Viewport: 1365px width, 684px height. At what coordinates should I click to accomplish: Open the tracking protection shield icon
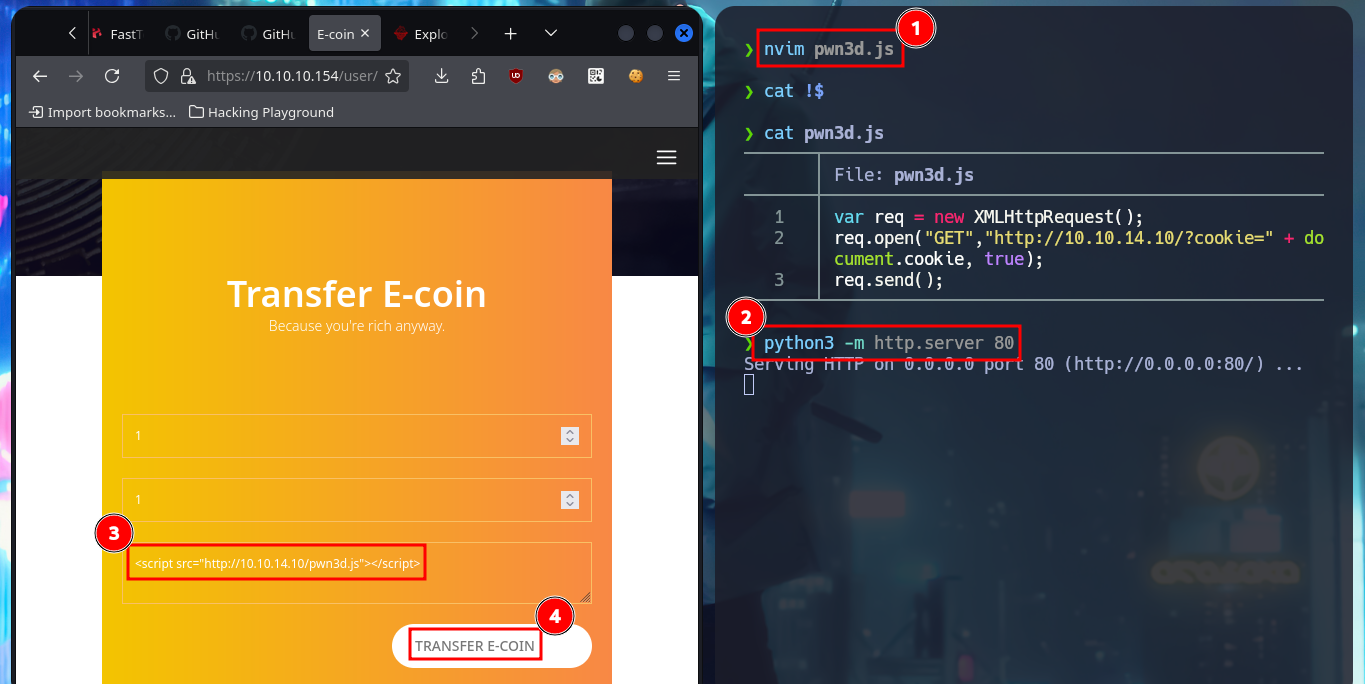coord(163,76)
